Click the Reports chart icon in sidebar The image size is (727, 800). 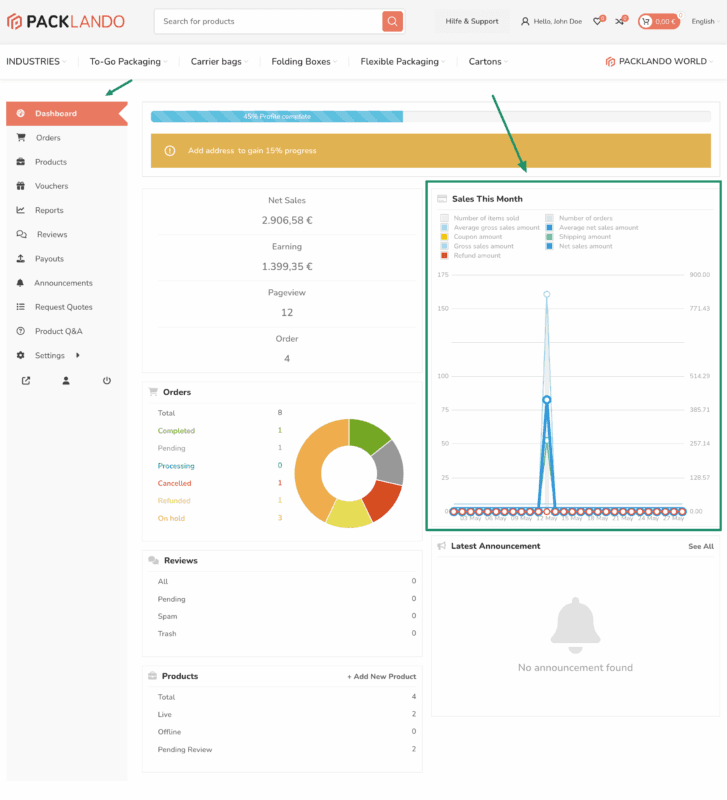coord(20,210)
